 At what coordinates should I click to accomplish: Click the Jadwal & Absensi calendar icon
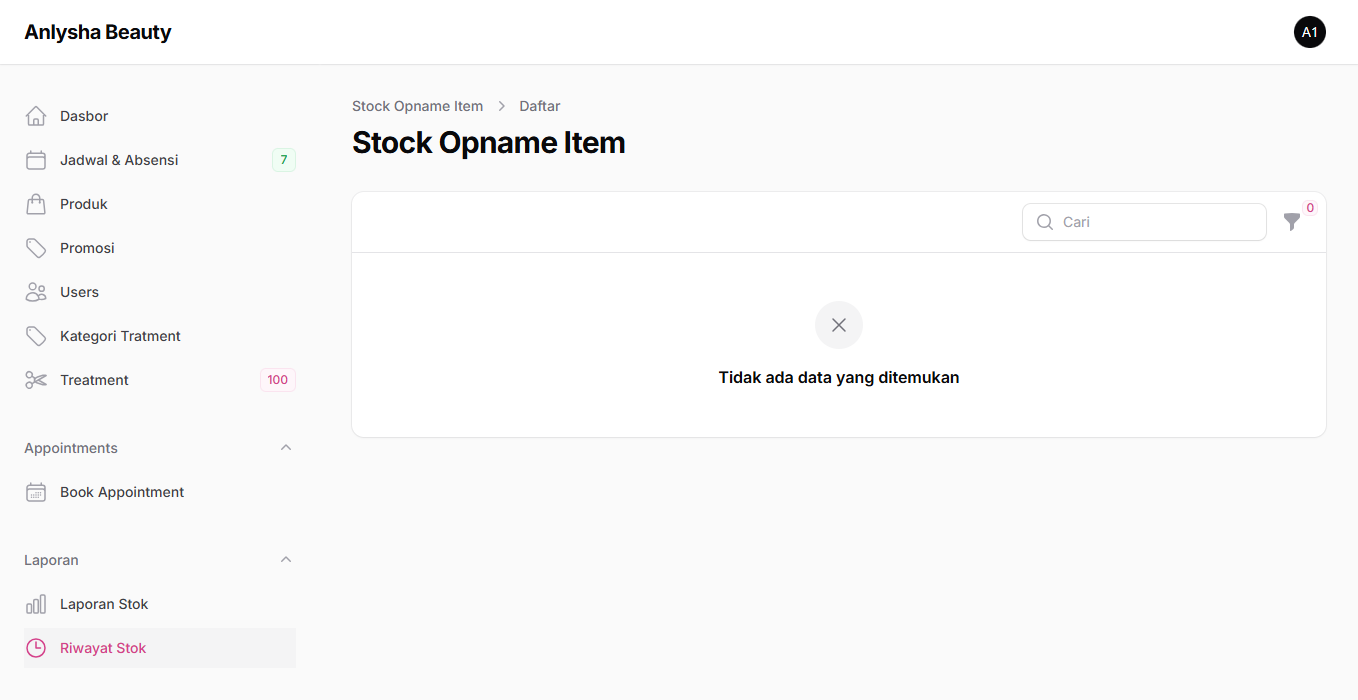pyautogui.click(x=36, y=160)
